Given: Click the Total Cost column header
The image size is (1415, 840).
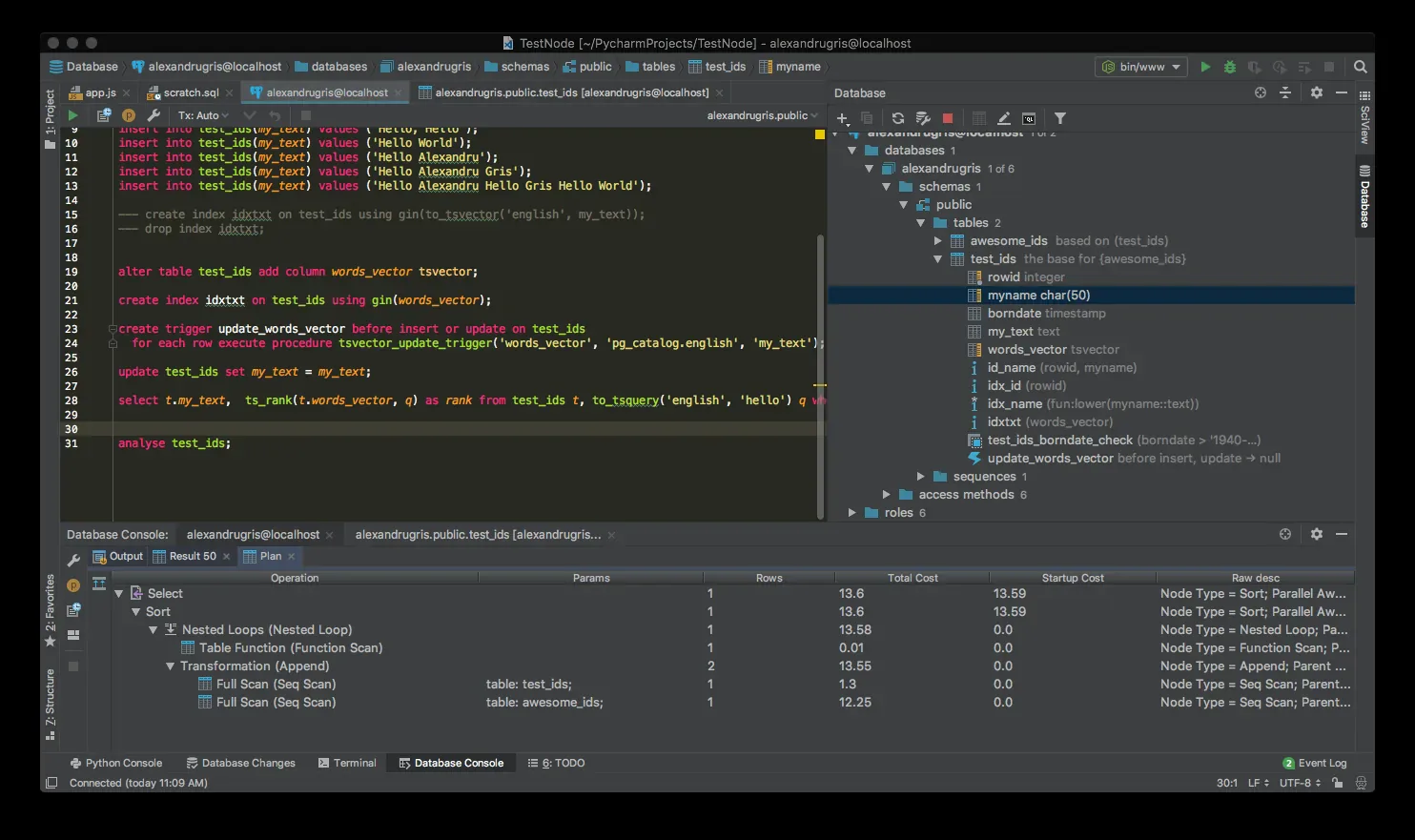Looking at the screenshot, I should 913,578.
